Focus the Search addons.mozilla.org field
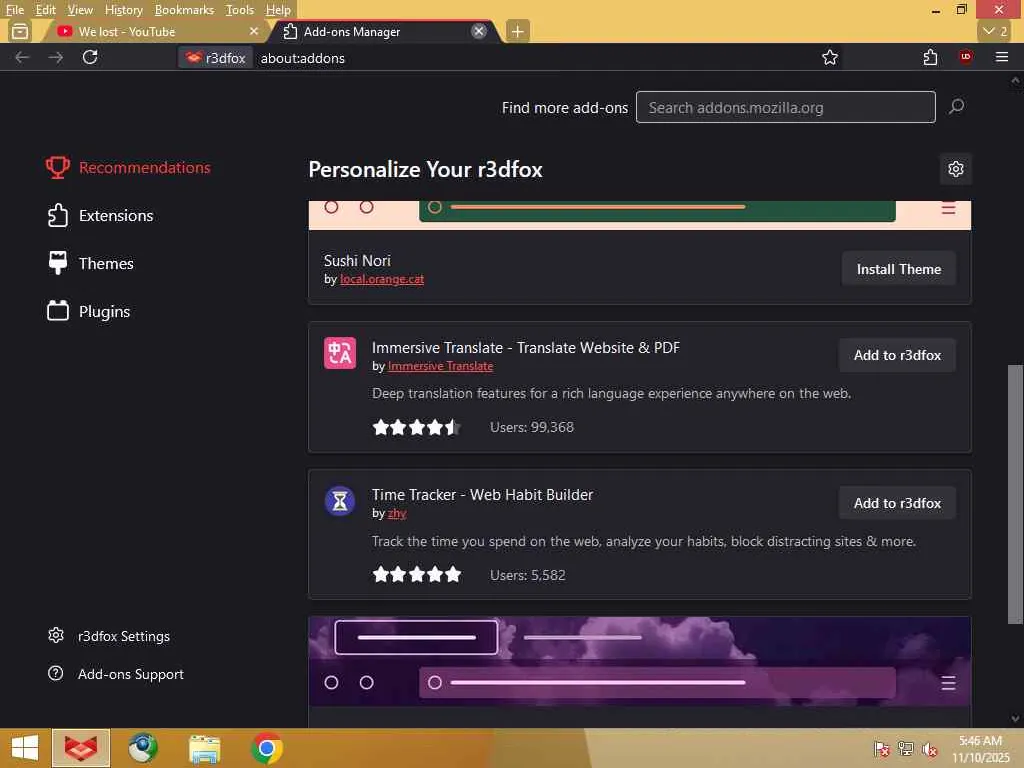Viewport: 1024px width, 768px height. coord(786,107)
